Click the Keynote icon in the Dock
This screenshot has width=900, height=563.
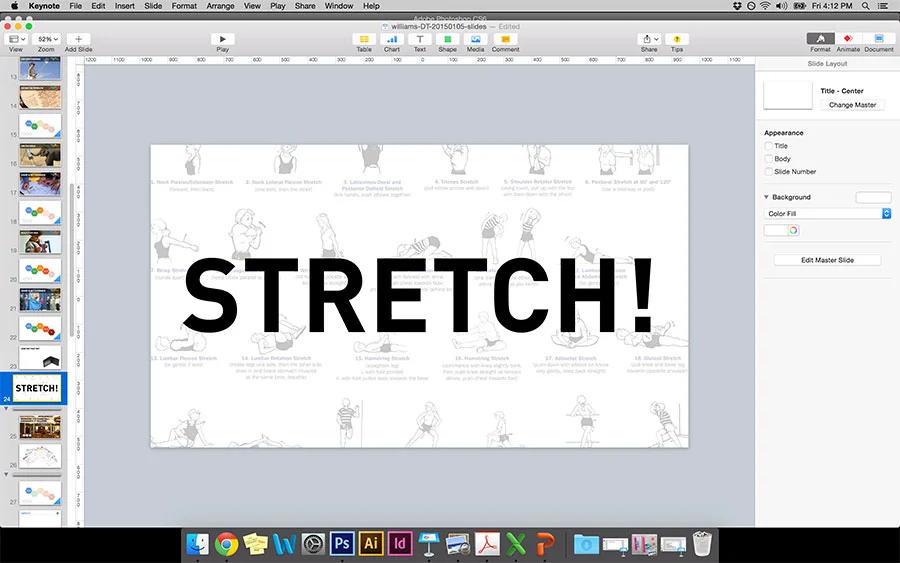point(429,543)
